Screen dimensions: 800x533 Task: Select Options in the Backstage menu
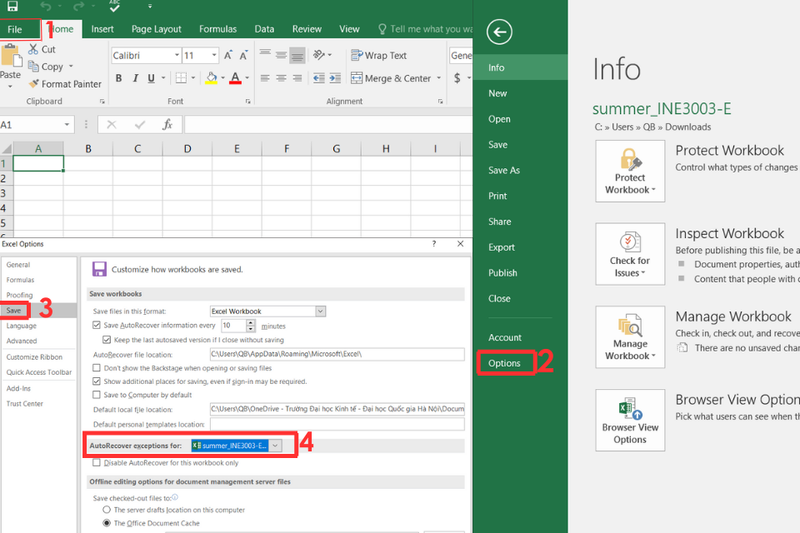click(505, 363)
